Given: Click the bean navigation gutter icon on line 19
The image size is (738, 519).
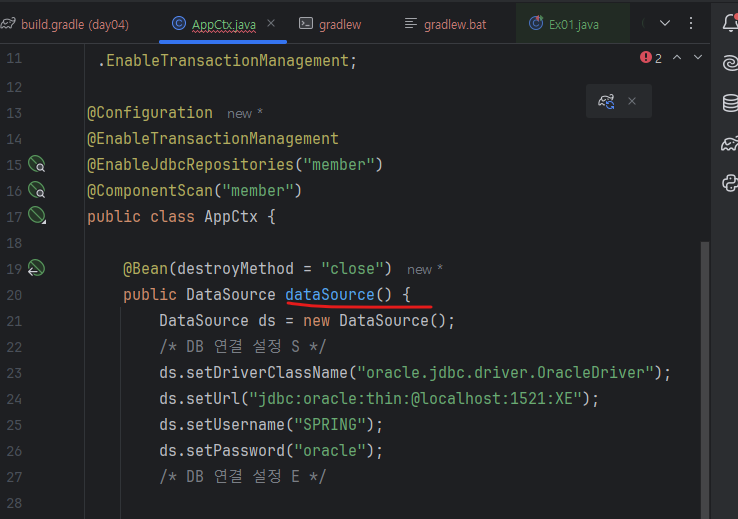Looking at the screenshot, I should (x=36, y=268).
